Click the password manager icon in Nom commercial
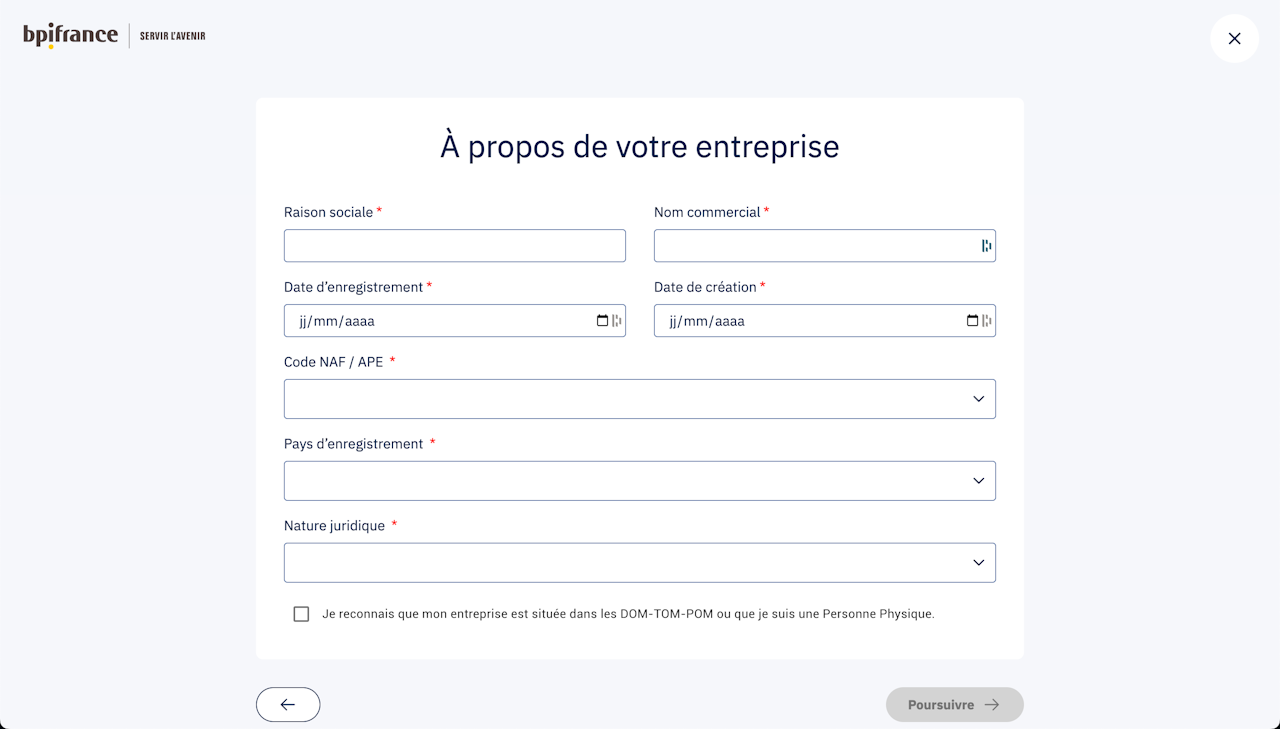 coord(986,246)
